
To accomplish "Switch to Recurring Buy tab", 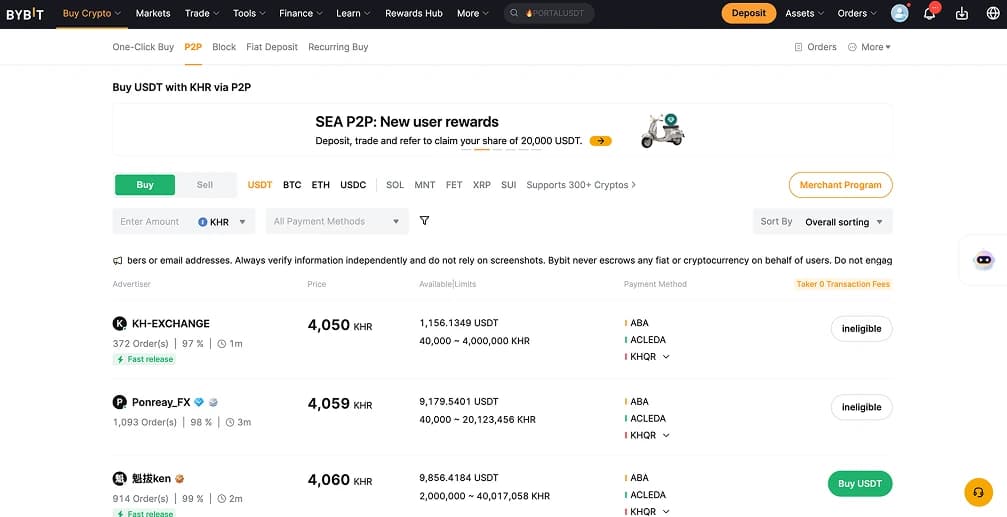I will [338, 47].
